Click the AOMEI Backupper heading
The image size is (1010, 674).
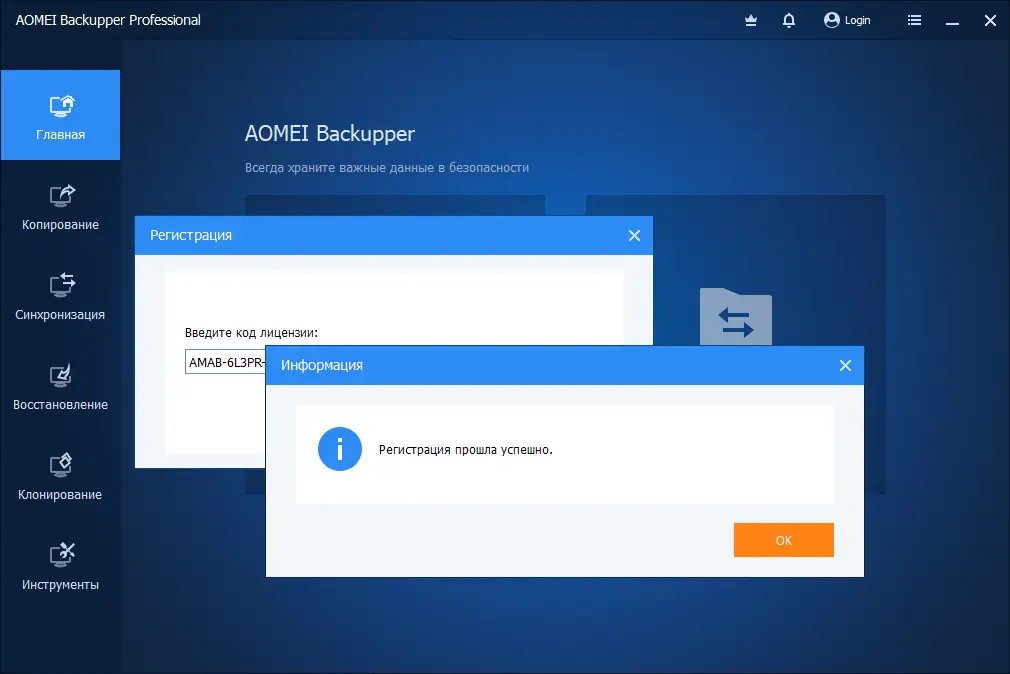pos(329,133)
